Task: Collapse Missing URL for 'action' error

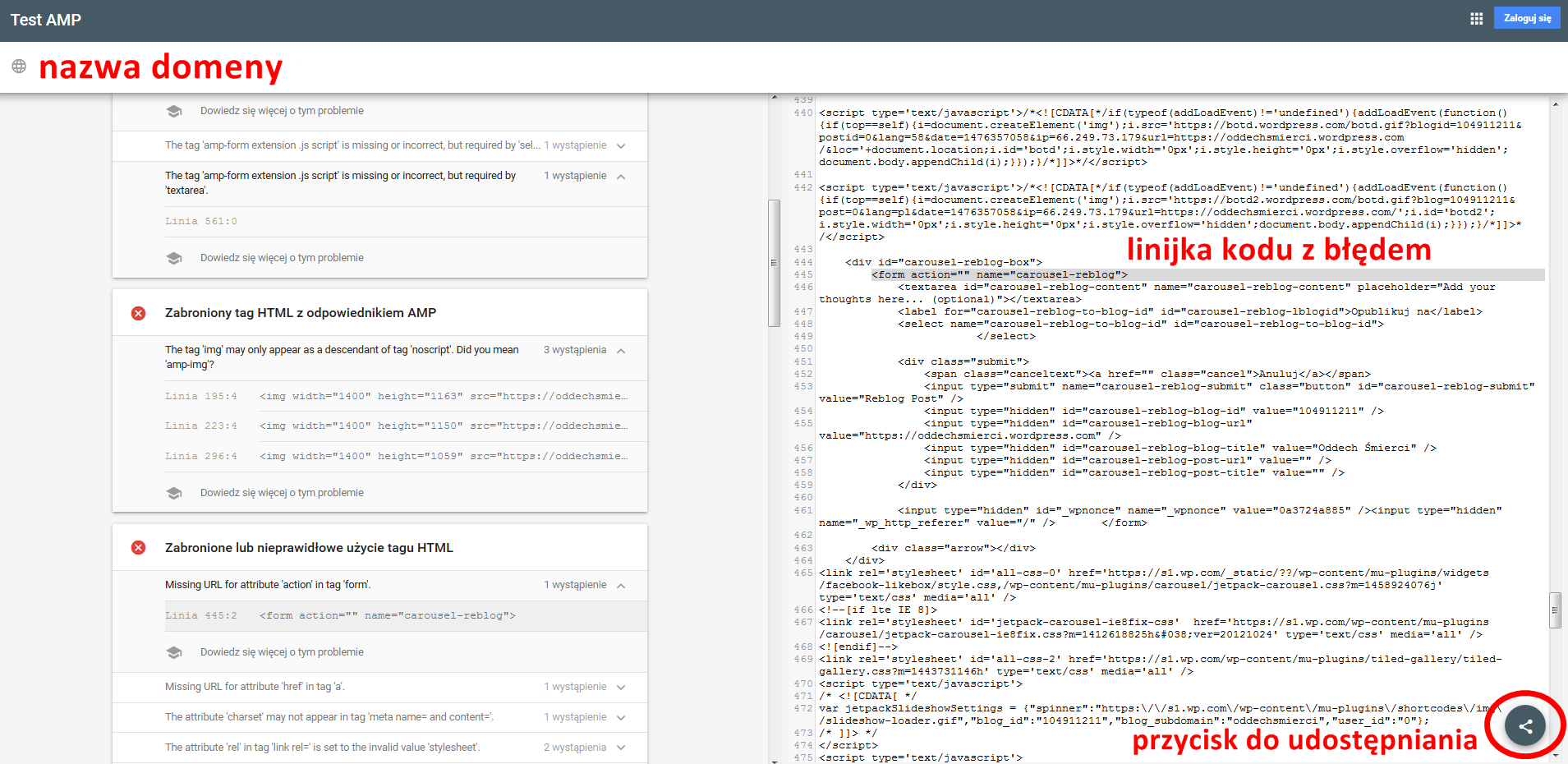Action: click(x=621, y=586)
